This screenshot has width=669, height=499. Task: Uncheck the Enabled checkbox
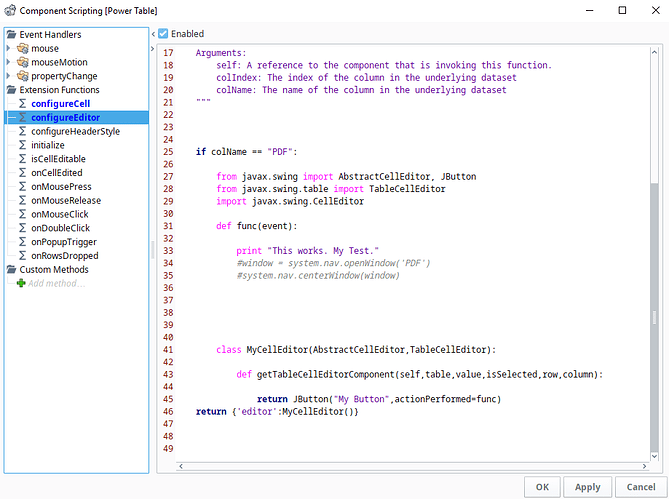[163, 34]
